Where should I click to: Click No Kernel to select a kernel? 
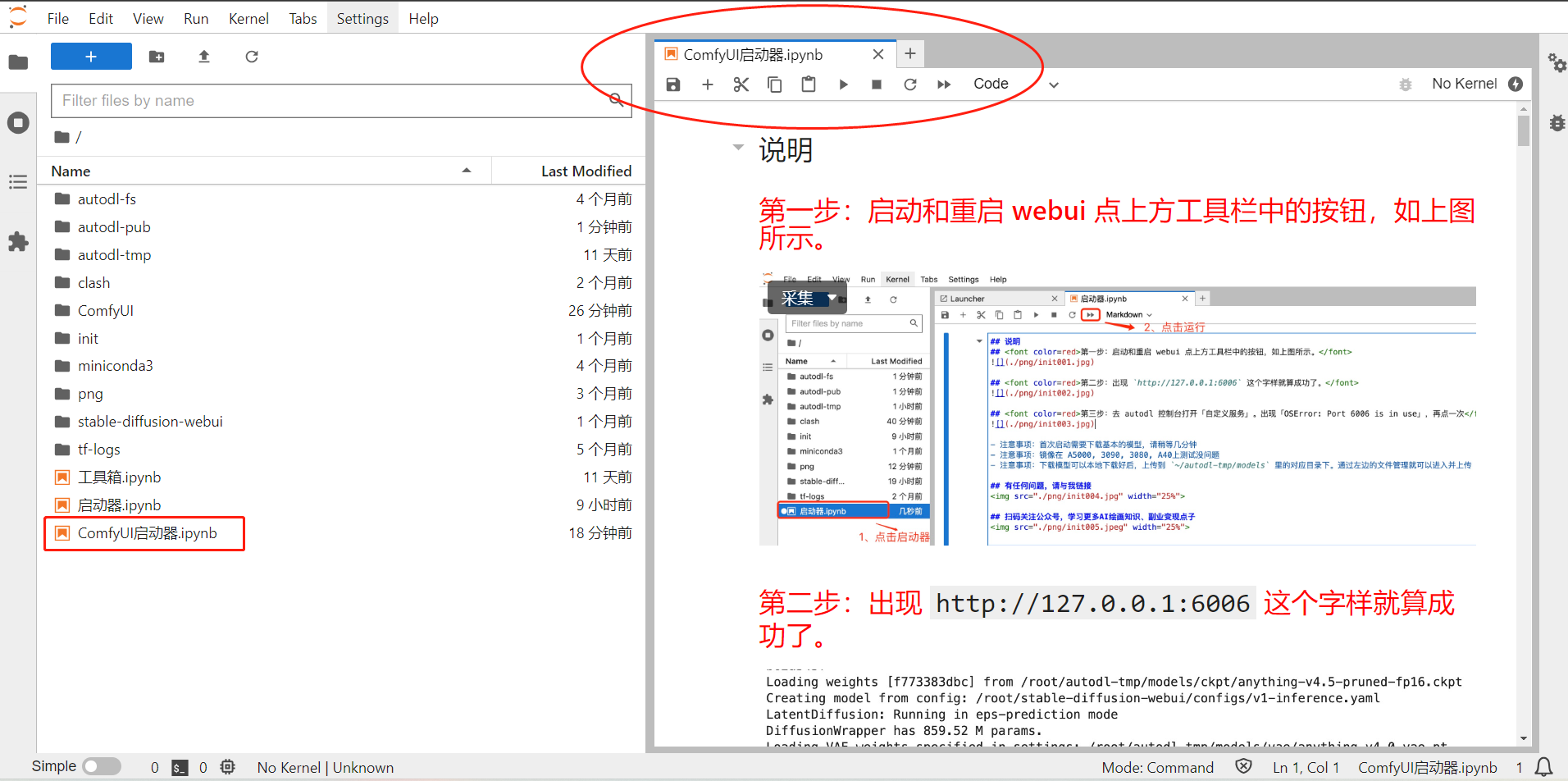coord(1464,84)
